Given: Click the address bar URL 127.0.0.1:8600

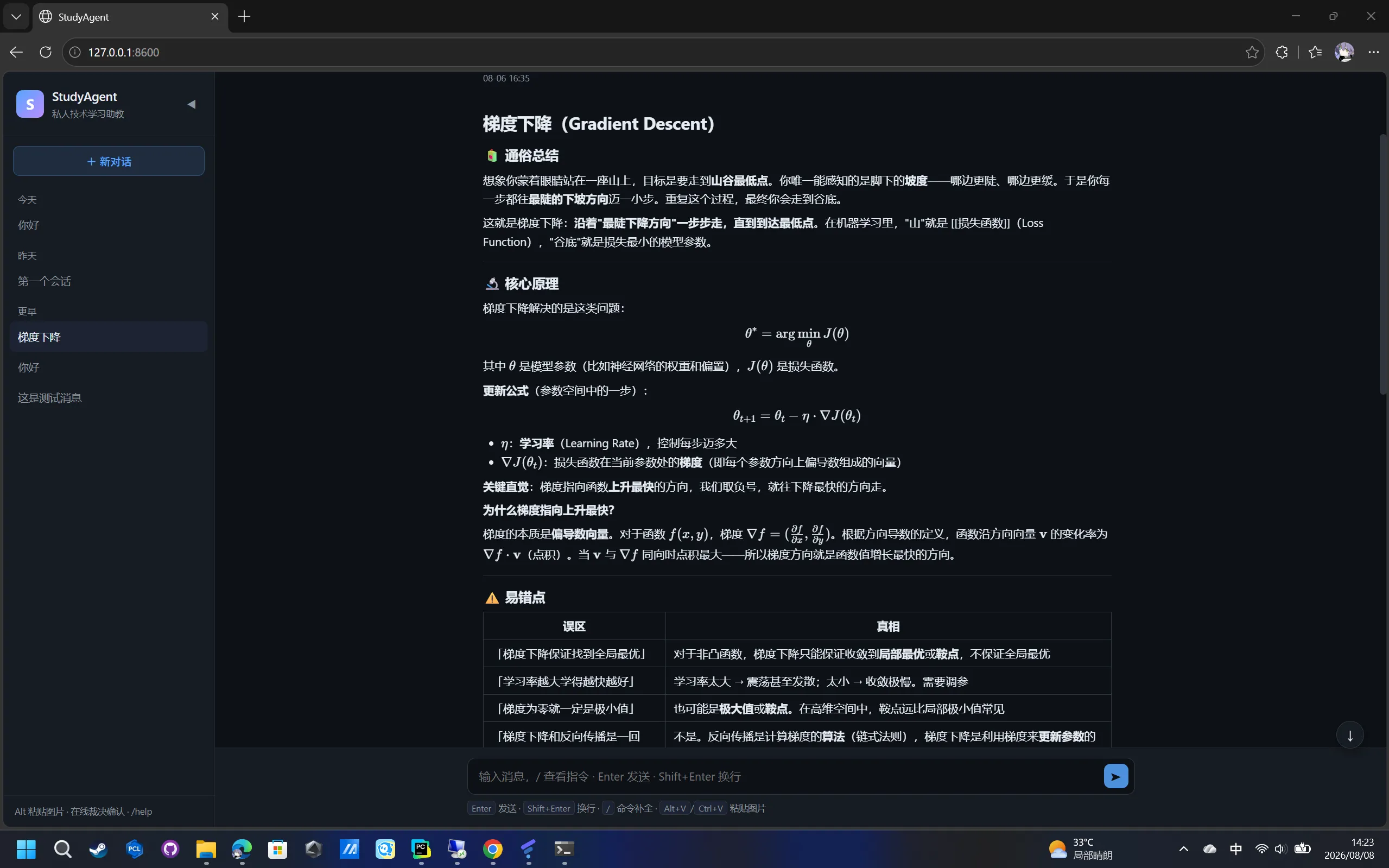Looking at the screenshot, I should (123, 52).
